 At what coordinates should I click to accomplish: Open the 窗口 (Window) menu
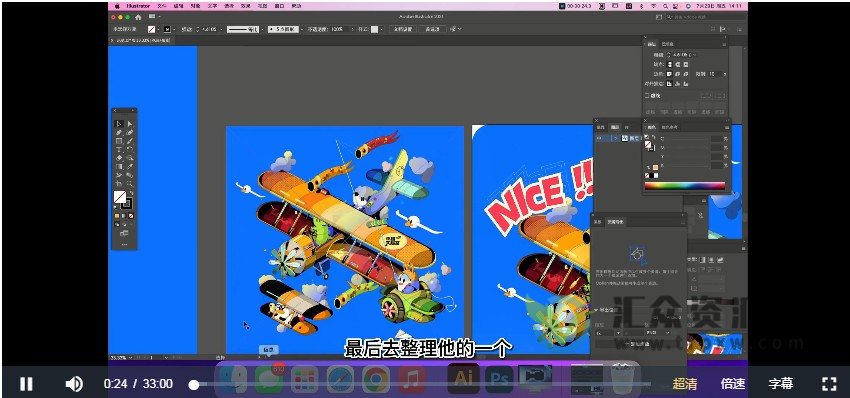[x=279, y=6]
